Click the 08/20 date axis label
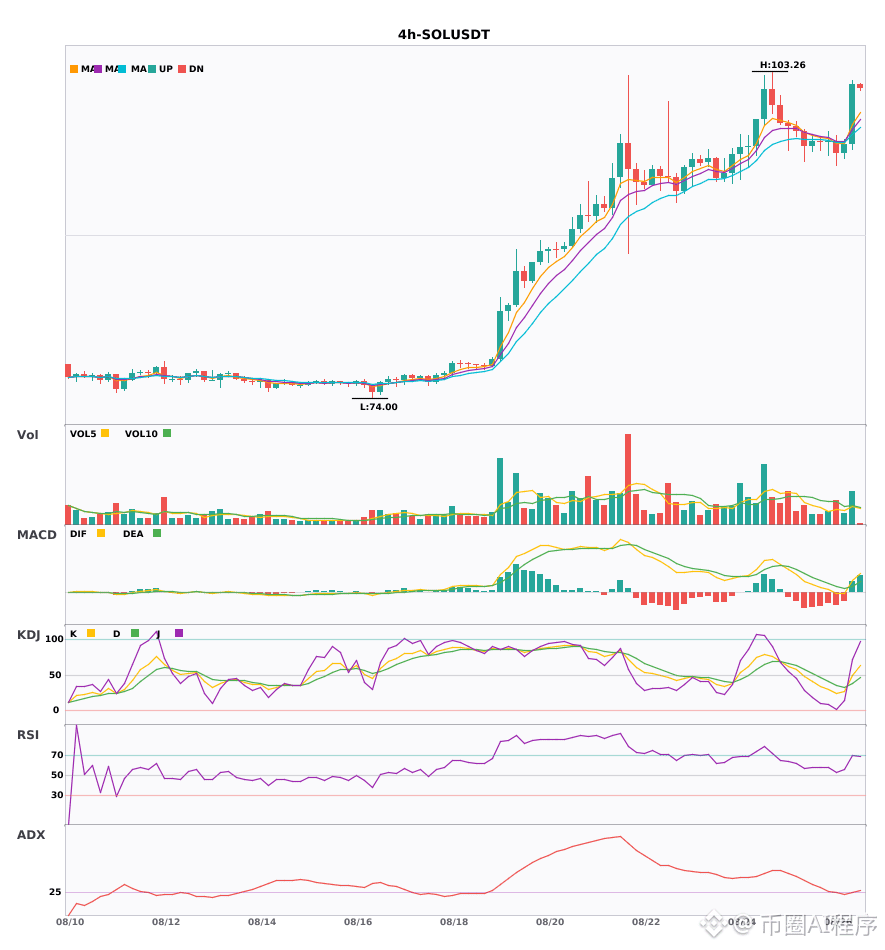 point(550,922)
